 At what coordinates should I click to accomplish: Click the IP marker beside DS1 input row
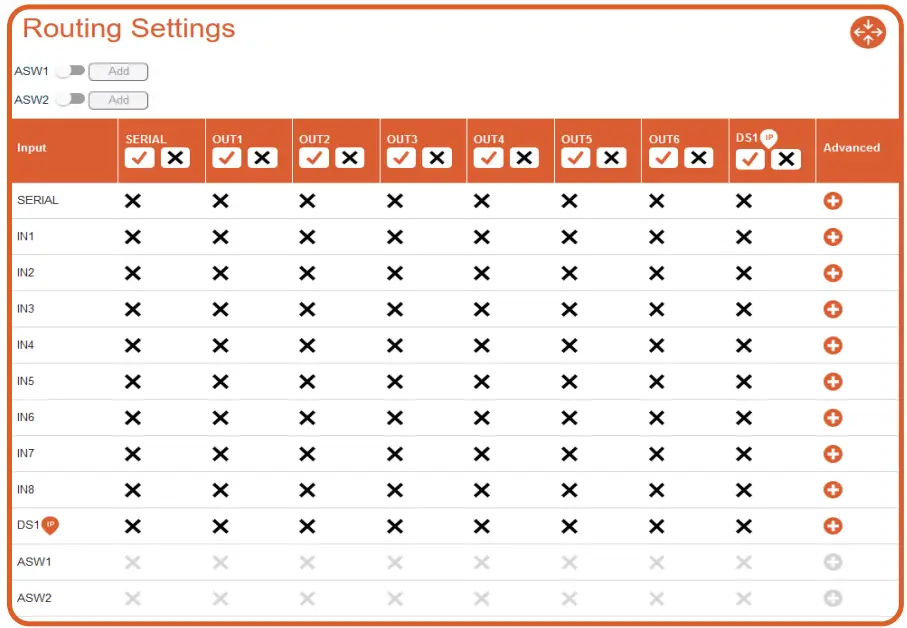point(51,524)
